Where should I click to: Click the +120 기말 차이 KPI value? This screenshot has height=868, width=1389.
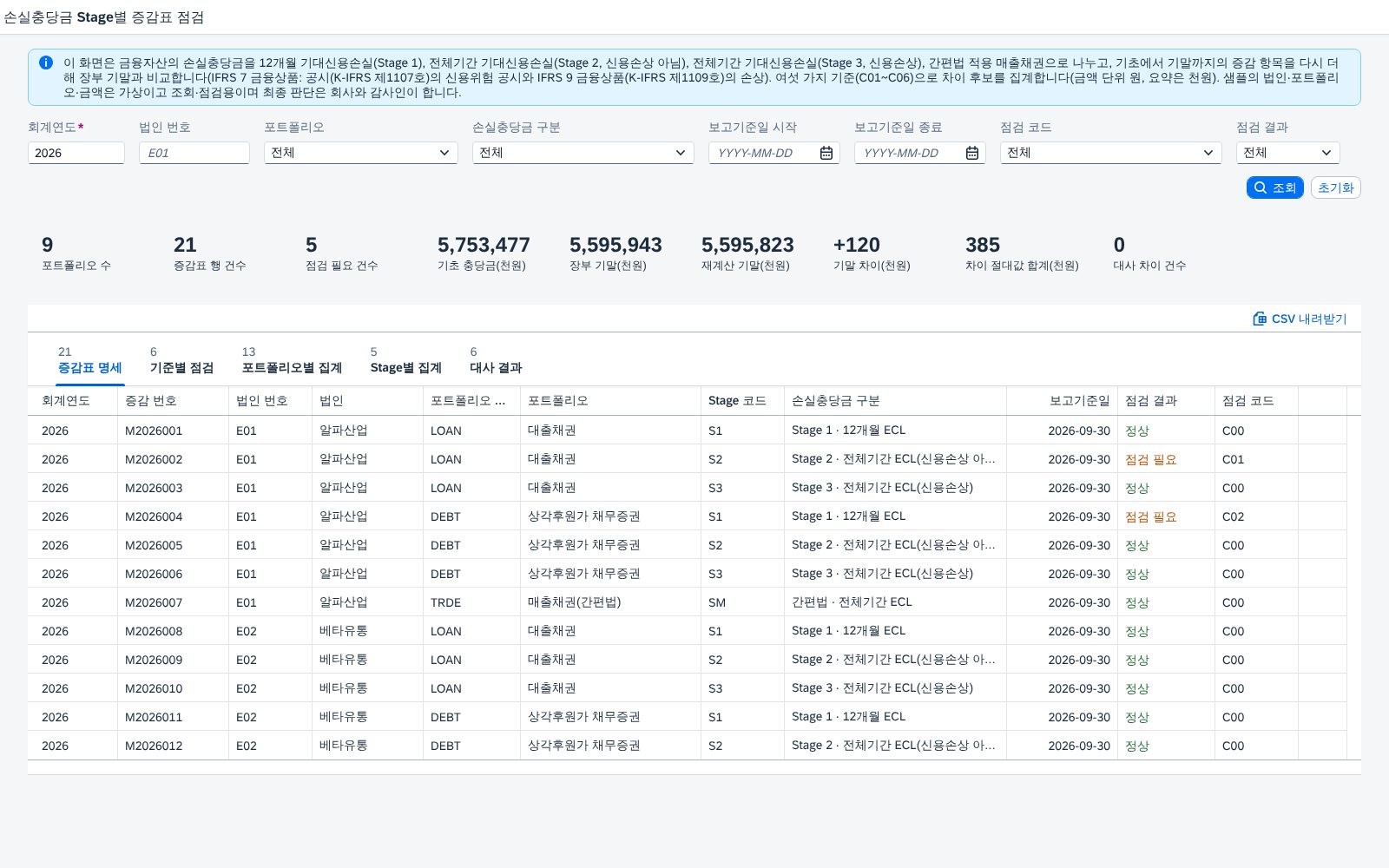click(857, 245)
